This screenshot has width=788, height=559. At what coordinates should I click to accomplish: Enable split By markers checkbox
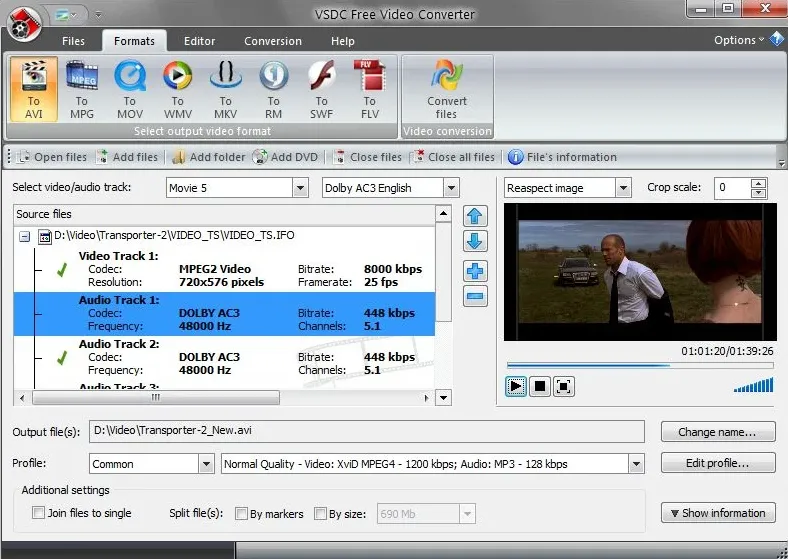pos(242,513)
